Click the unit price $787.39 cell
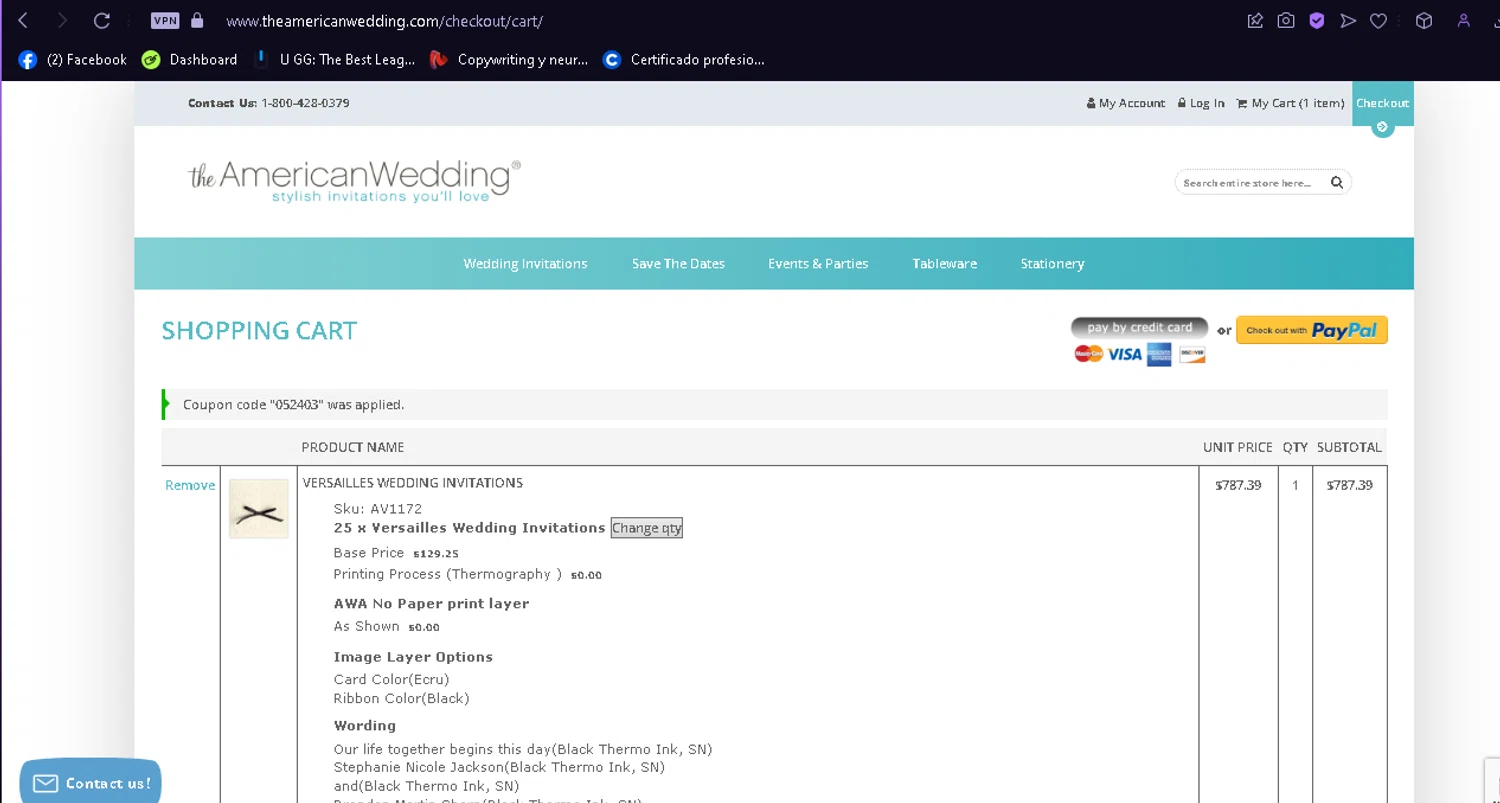The height and width of the screenshot is (803, 1500). click(x=1238, y=485)
